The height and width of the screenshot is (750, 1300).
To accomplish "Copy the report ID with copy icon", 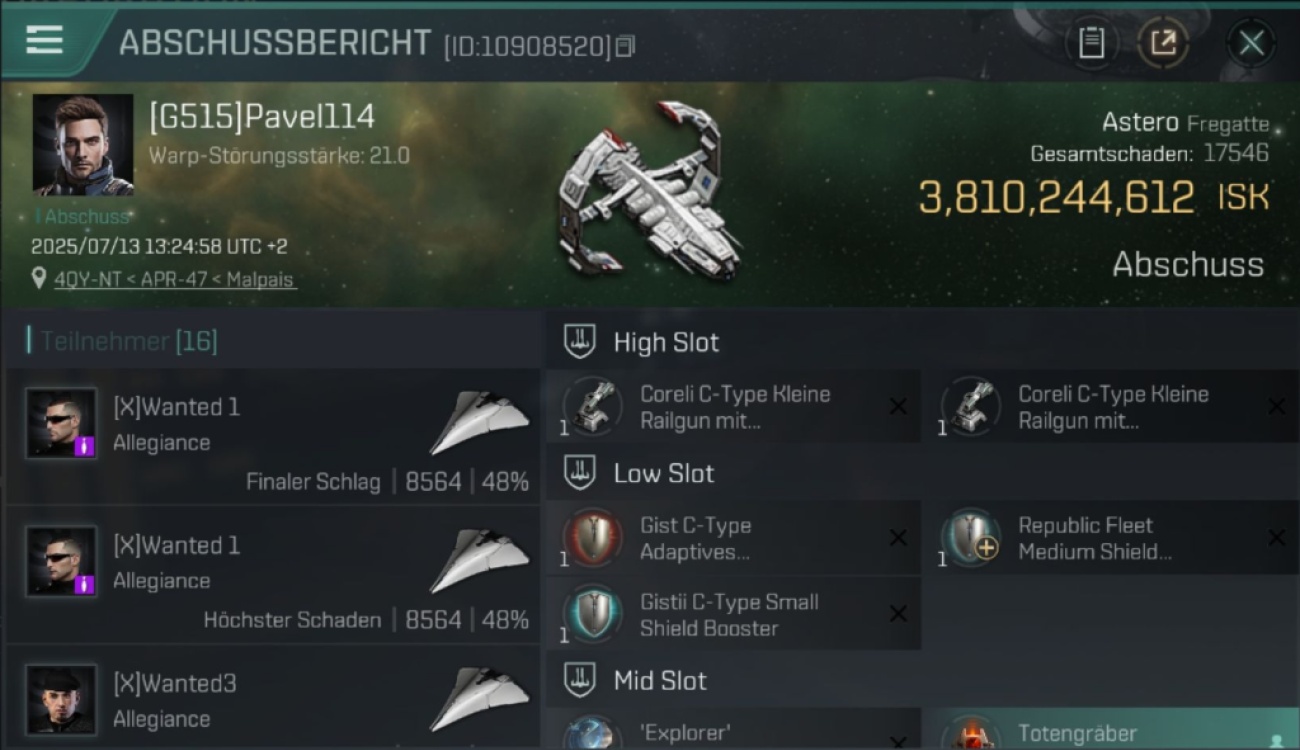I will coord(625,46).
